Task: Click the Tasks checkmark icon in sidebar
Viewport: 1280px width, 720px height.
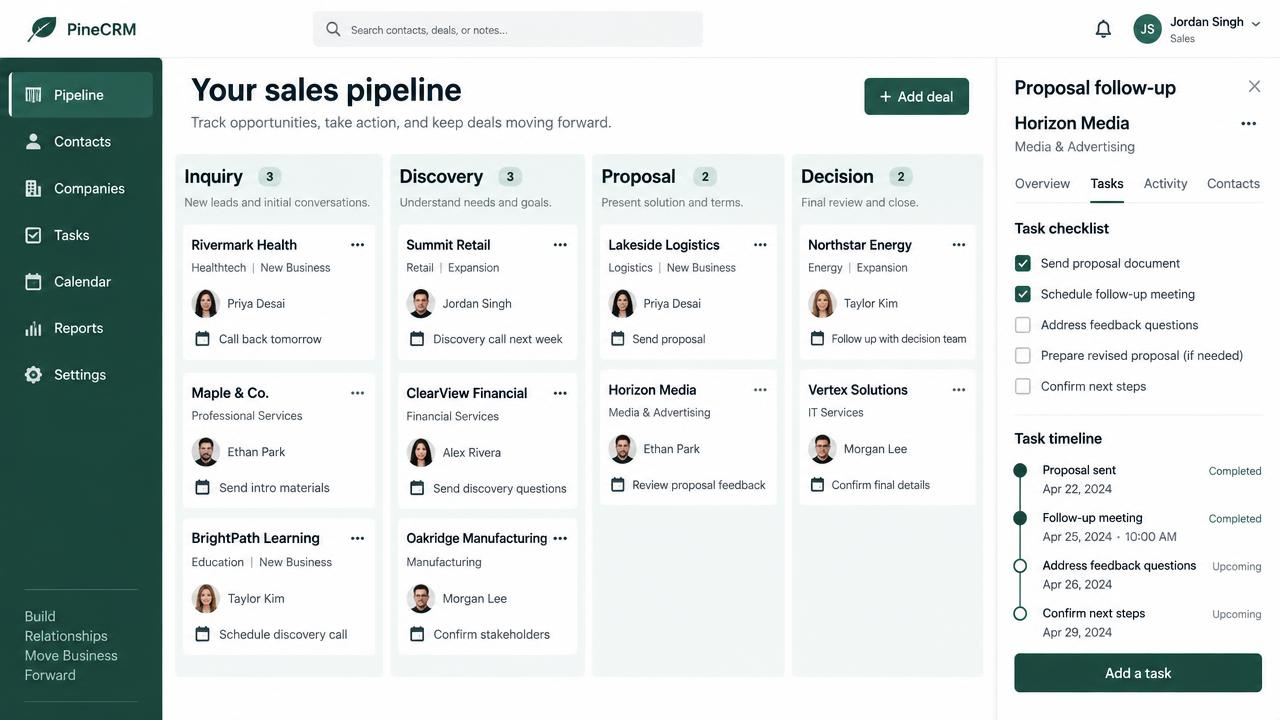Action: click(33, 235)
